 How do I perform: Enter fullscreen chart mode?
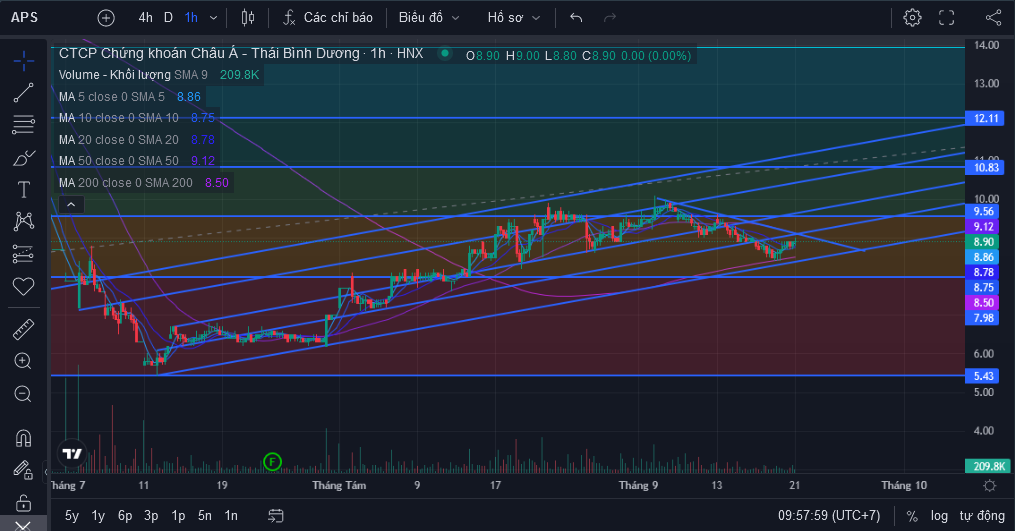pyautogui.click(x=946, y=17)
